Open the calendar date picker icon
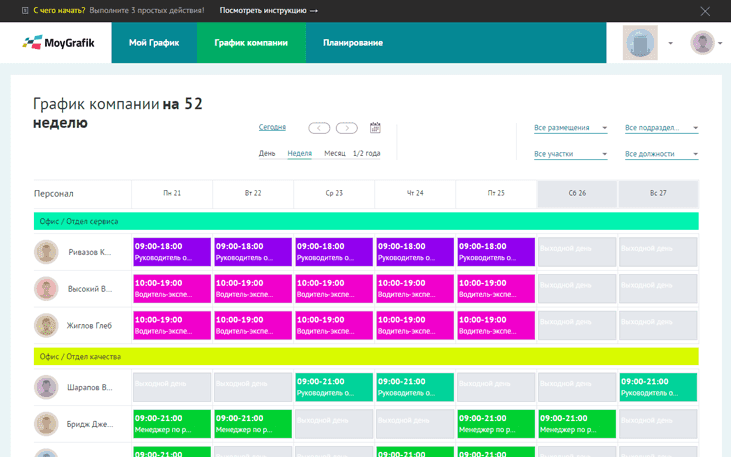 click(x=375, y=128)
